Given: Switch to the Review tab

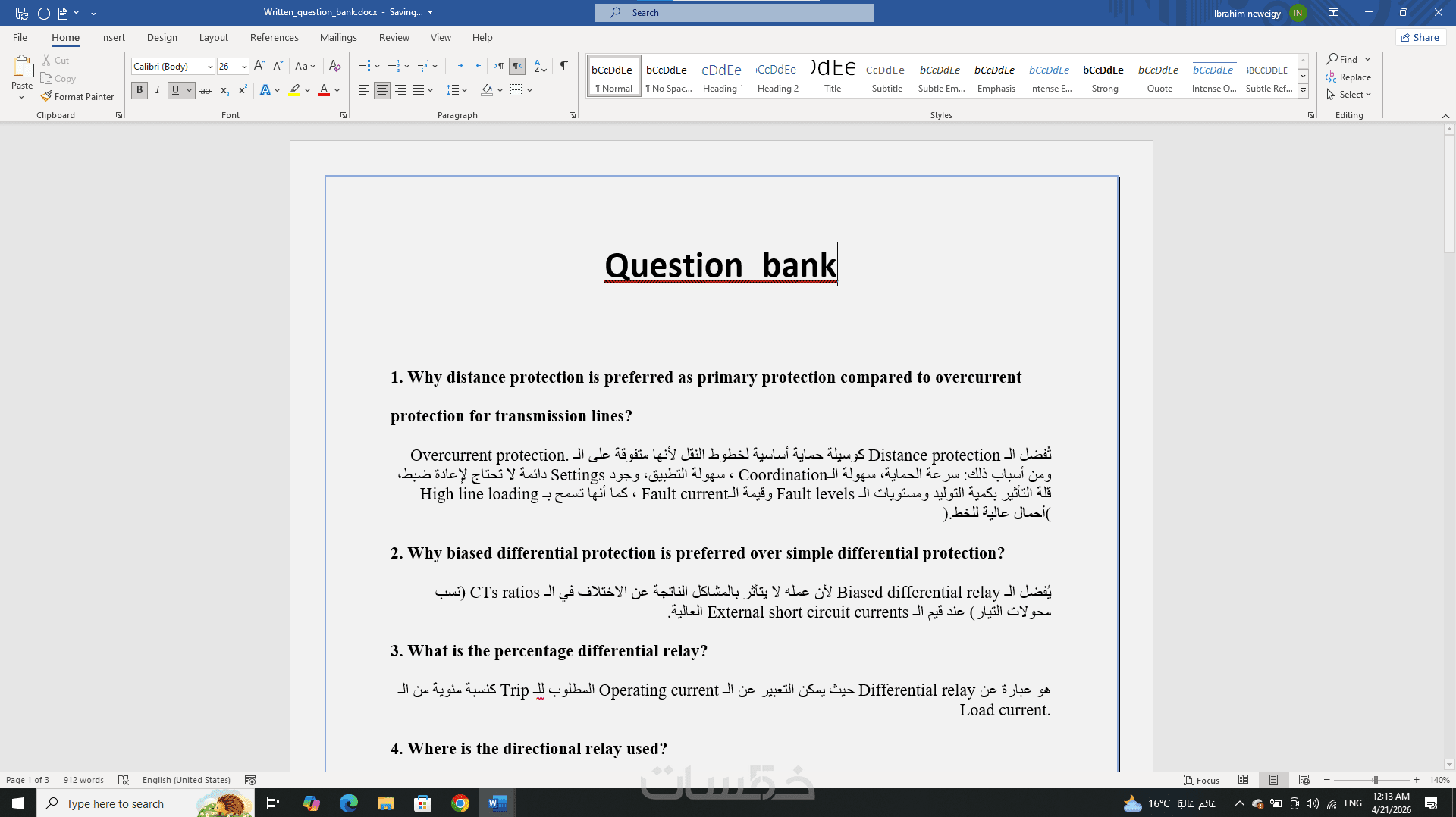Looking at the screenshot, I should pos(394,37).
